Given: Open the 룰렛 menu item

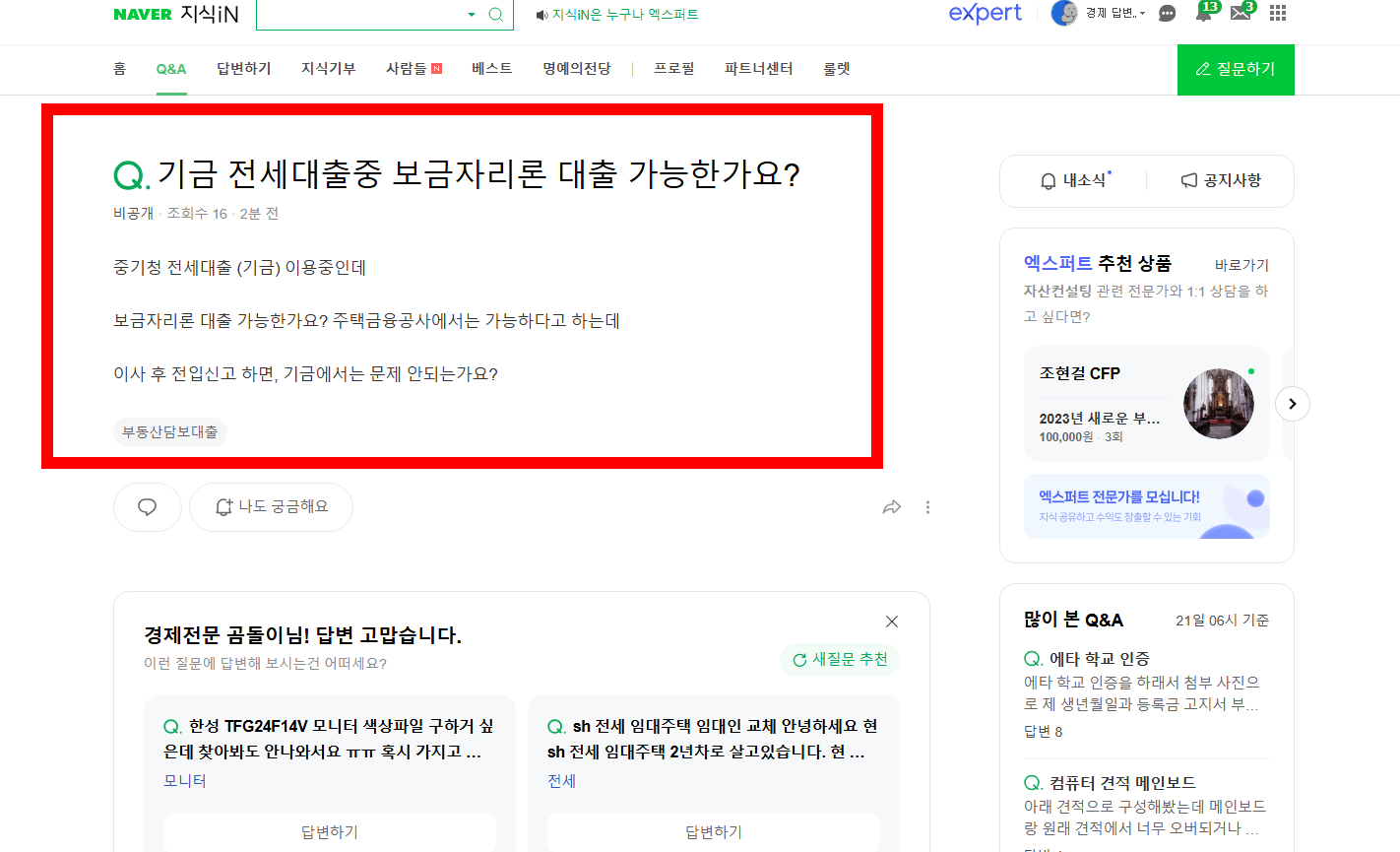Looking at the screenshot, I should click(x=837, y=69).
